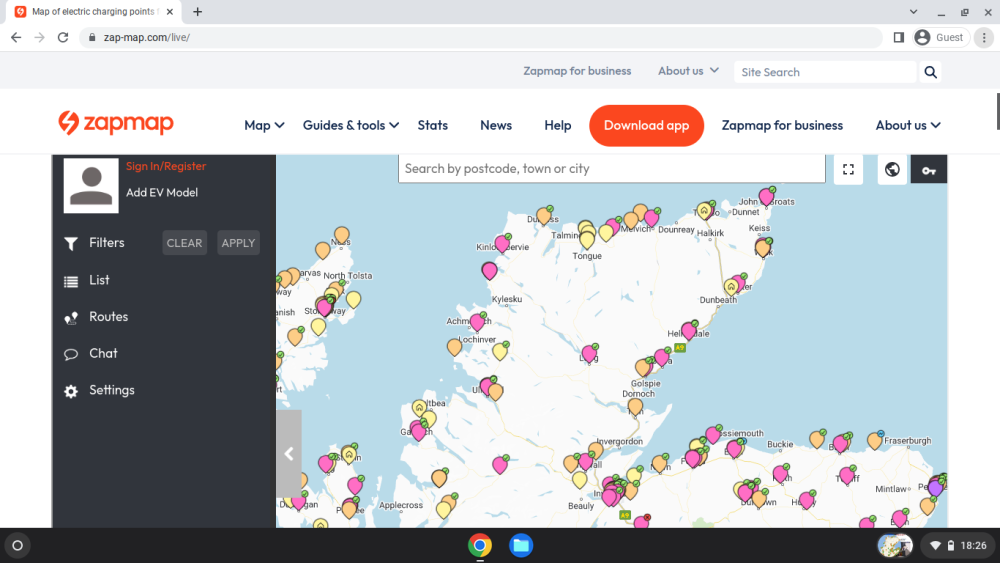
Task: Click Add EV Model link
Action: tap(162, 193)
